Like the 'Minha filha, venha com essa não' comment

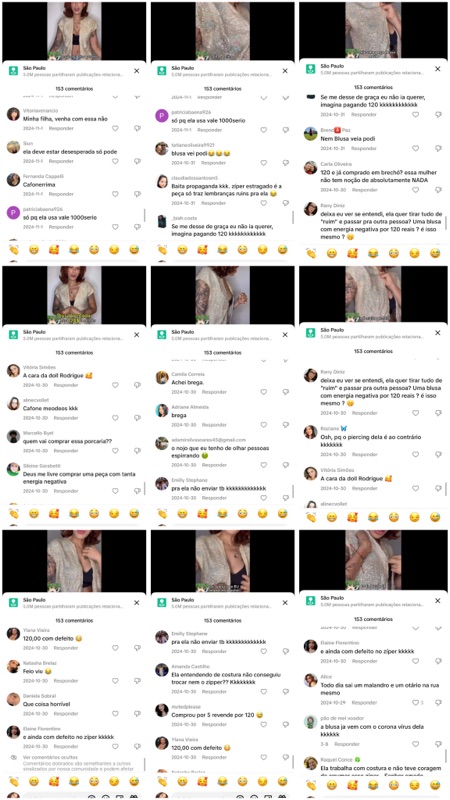[115, 128]
